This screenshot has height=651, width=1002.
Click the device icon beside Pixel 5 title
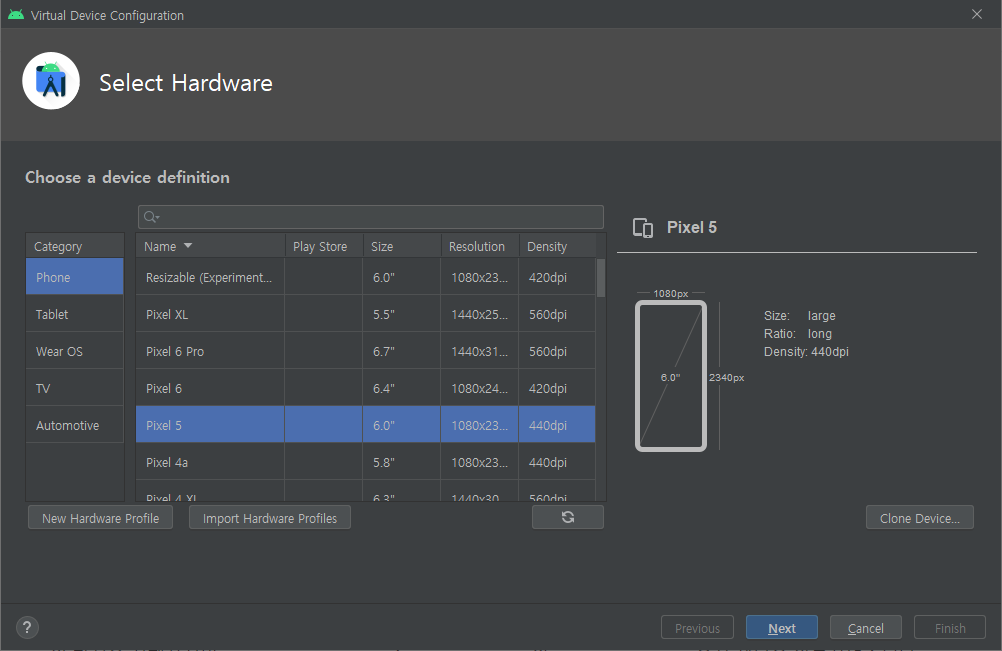click(643, 228)
